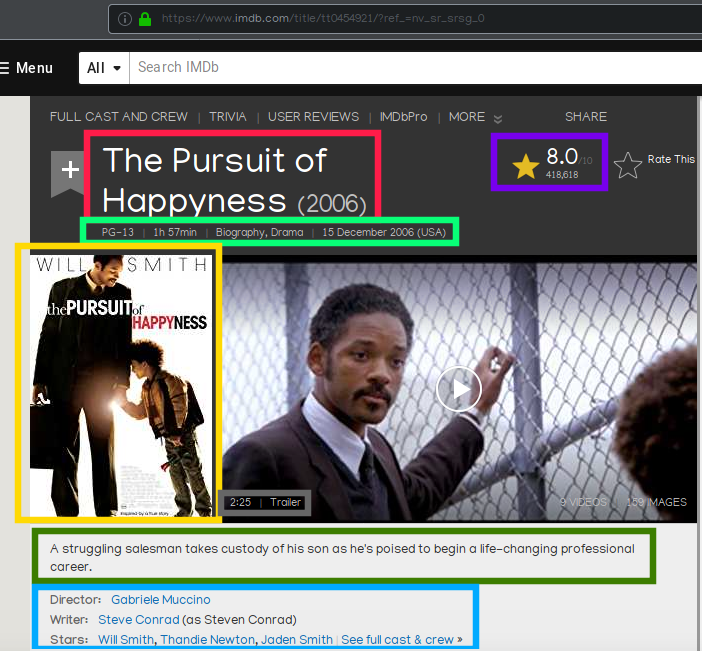Image resolution: width=702 pixels, height=651 pixels.
Task: Open the TRIVIA section
Action: click(x=228, y=117)
